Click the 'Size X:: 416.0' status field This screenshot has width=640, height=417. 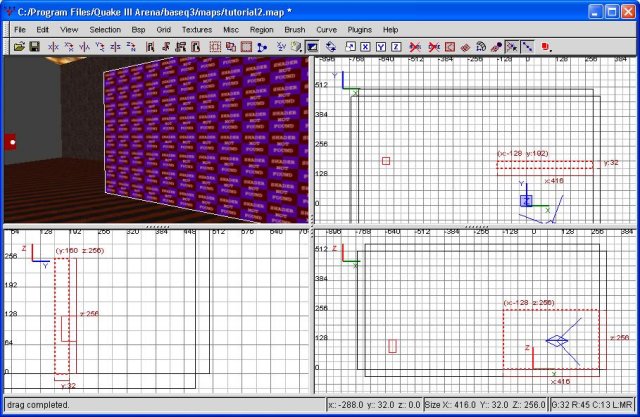[x=485, y=405]
